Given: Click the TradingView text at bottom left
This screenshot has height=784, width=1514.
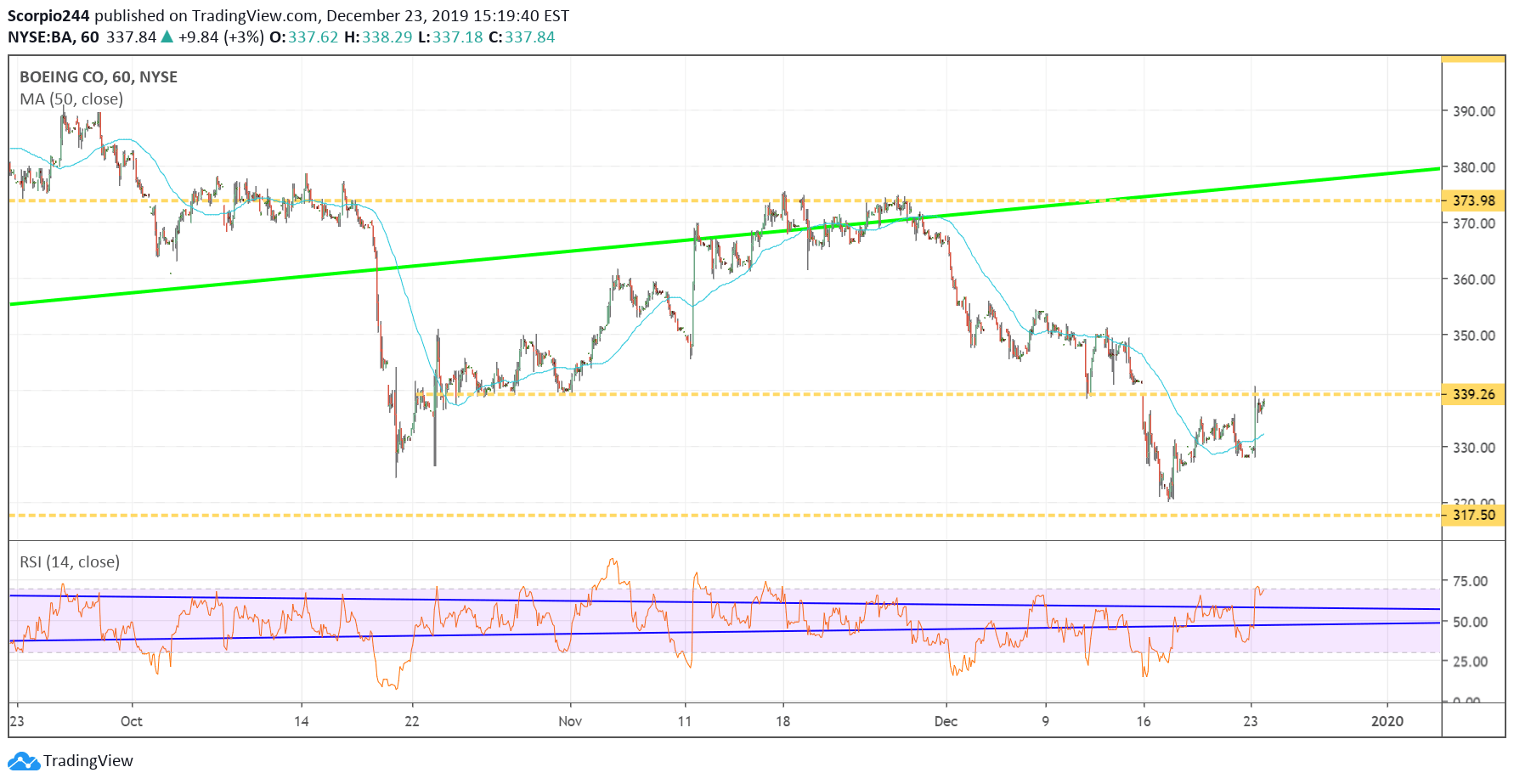Looking at the screenshot, I should coord(88,760).
